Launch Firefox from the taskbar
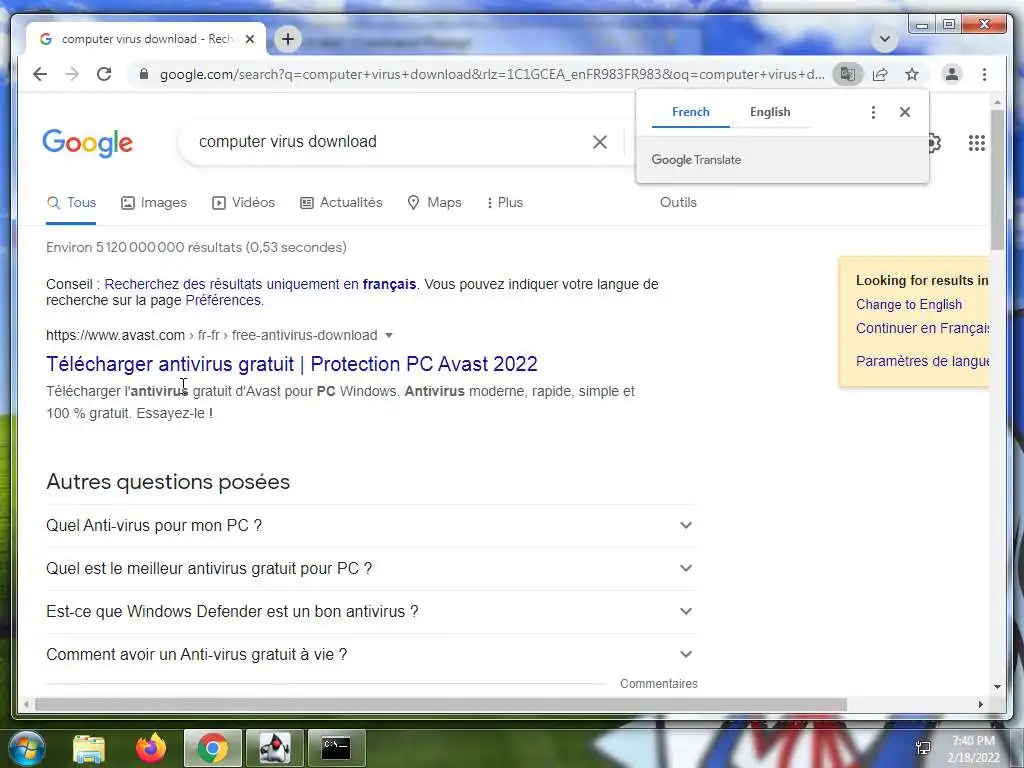1024x768 pixels. [x=151, y=748]
